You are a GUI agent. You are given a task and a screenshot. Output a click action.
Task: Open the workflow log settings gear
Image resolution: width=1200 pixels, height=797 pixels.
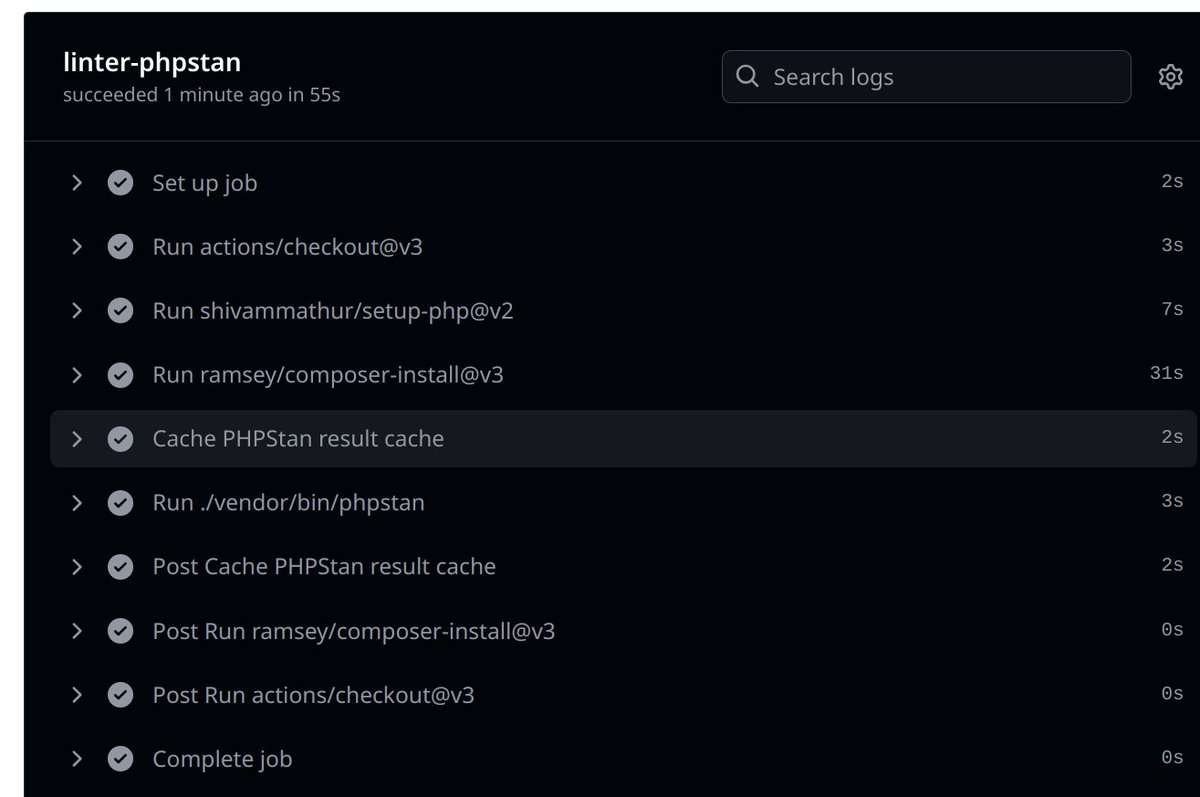[x=1169, y=76]
